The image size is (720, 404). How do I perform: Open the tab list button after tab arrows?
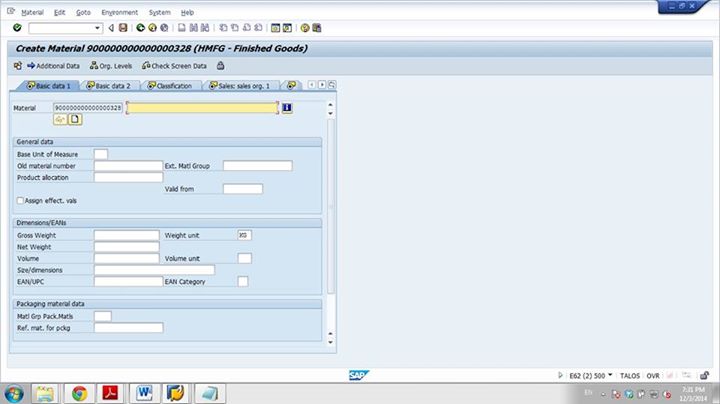(332, 85)
